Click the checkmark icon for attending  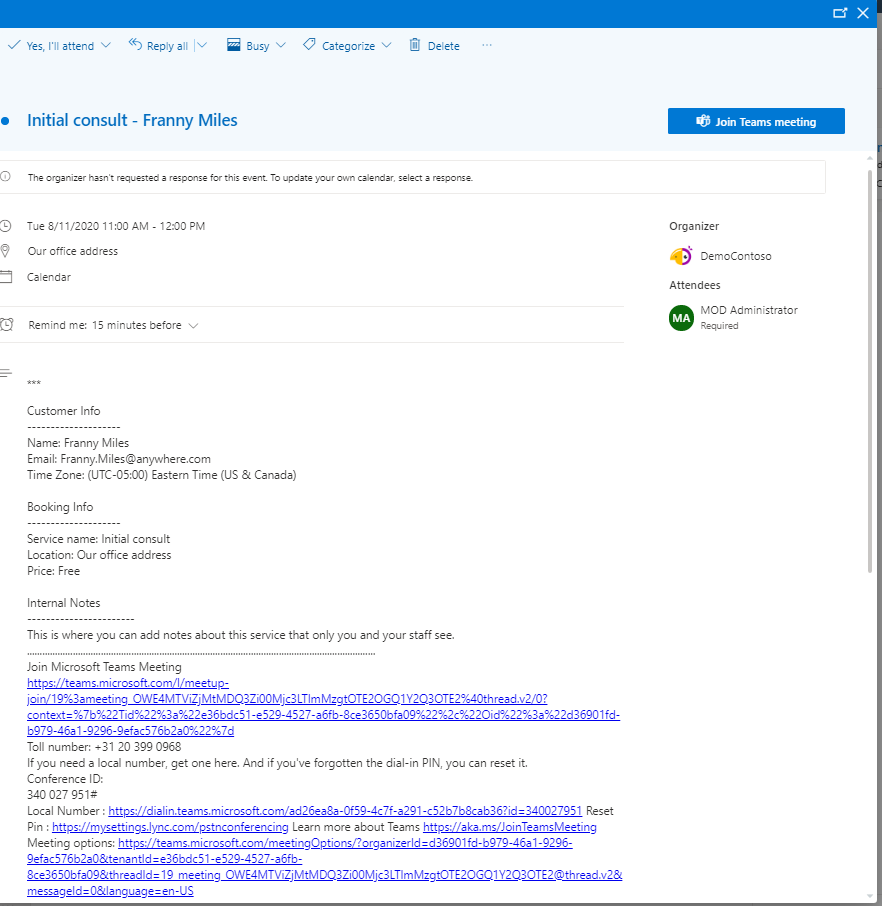click(14, 45)
